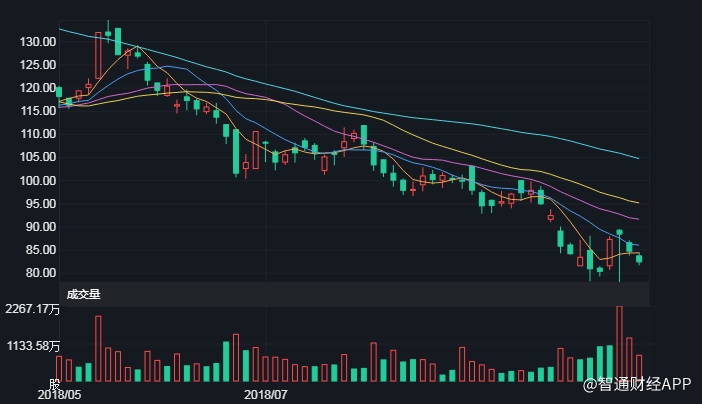Click the tallest volume bar at far right
The image size is (702, 404).
pos(619,343)
